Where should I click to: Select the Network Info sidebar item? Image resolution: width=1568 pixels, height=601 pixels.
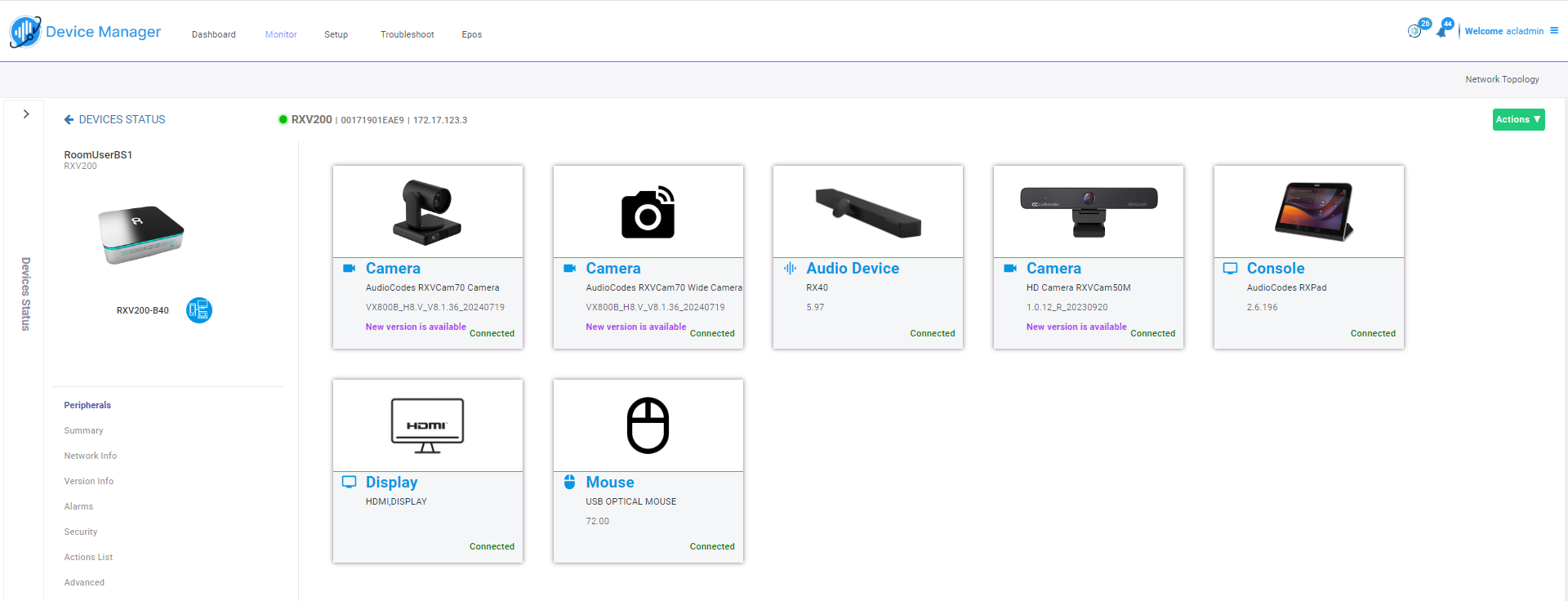coord(91,456)
